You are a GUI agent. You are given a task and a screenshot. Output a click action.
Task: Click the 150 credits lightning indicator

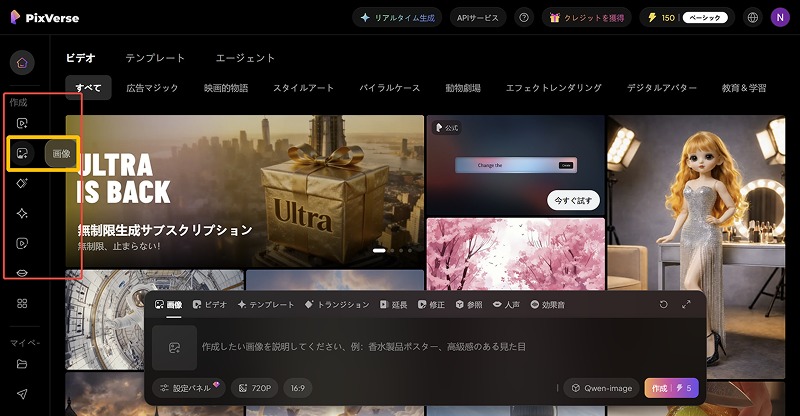click(661, 17)
